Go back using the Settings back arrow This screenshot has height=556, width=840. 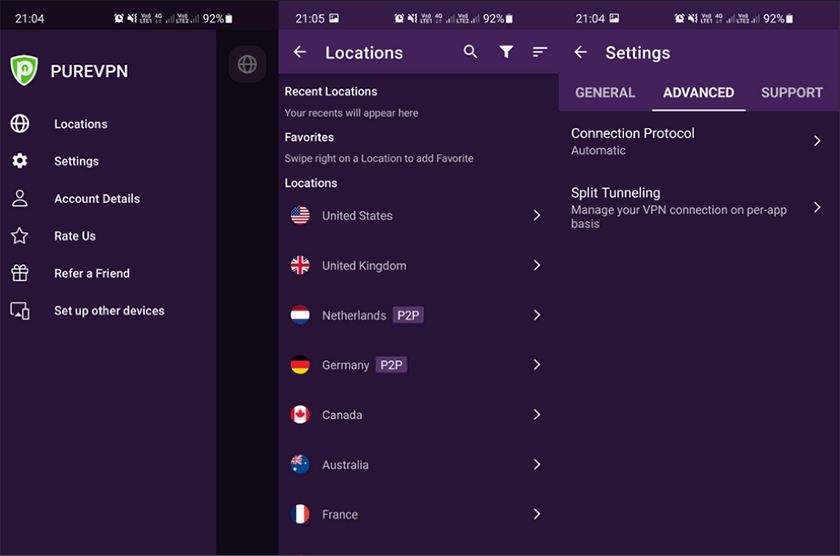point(581,52)
